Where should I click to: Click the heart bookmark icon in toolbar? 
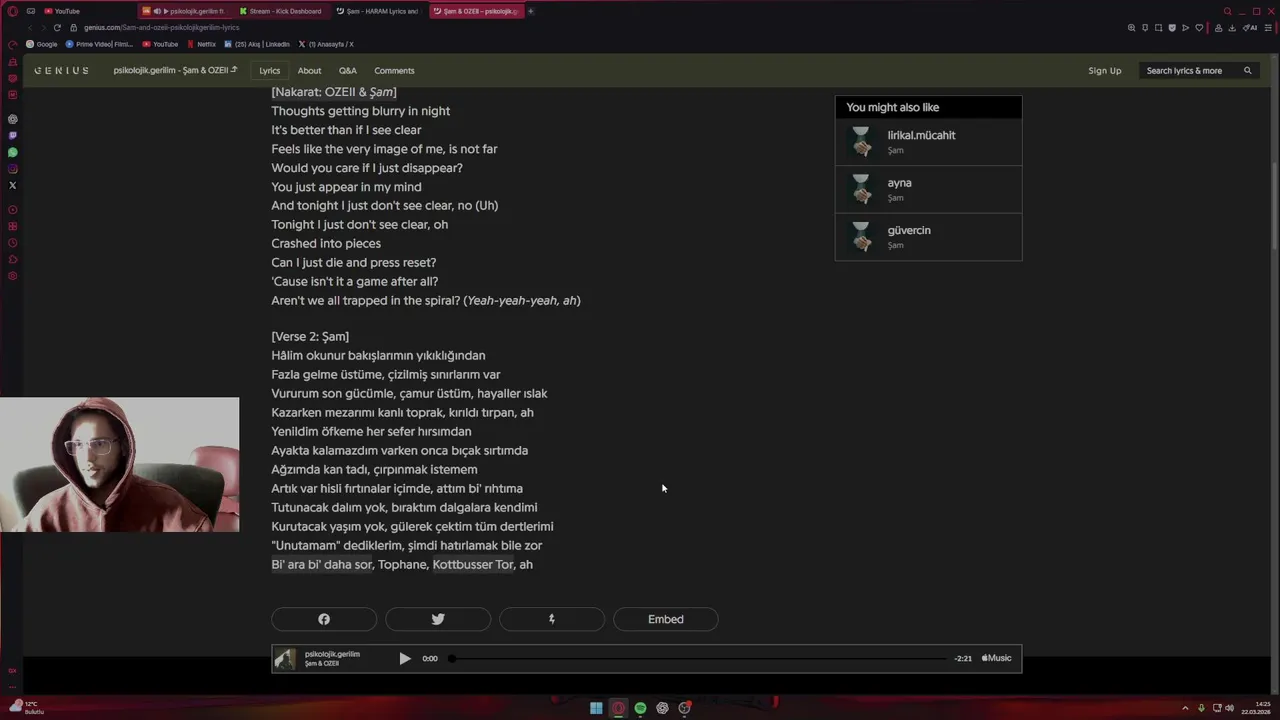tap(1199, 27)
